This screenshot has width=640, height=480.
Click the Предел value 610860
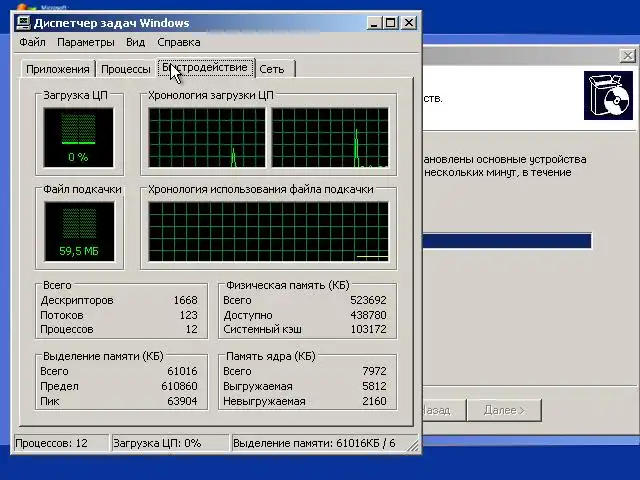(179, 386)
